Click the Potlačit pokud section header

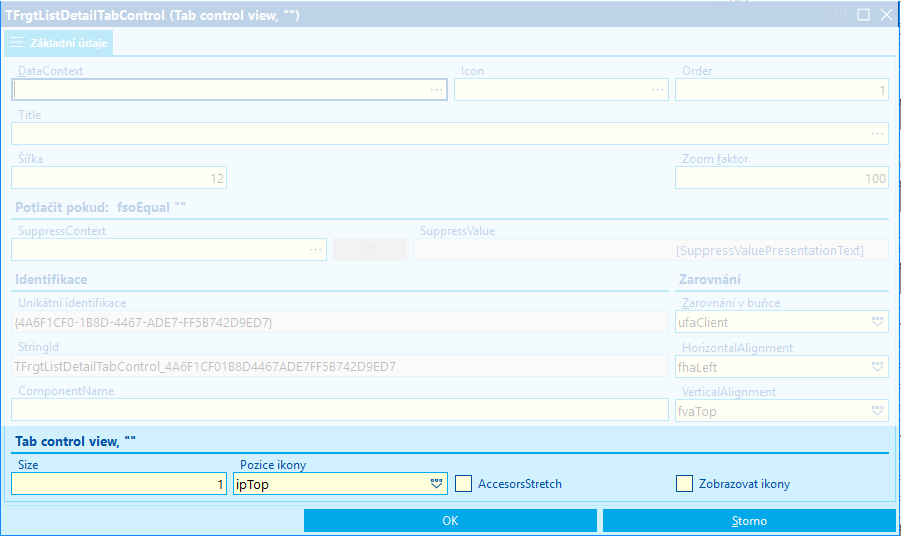pyautogui.click(x=101, y=207)
